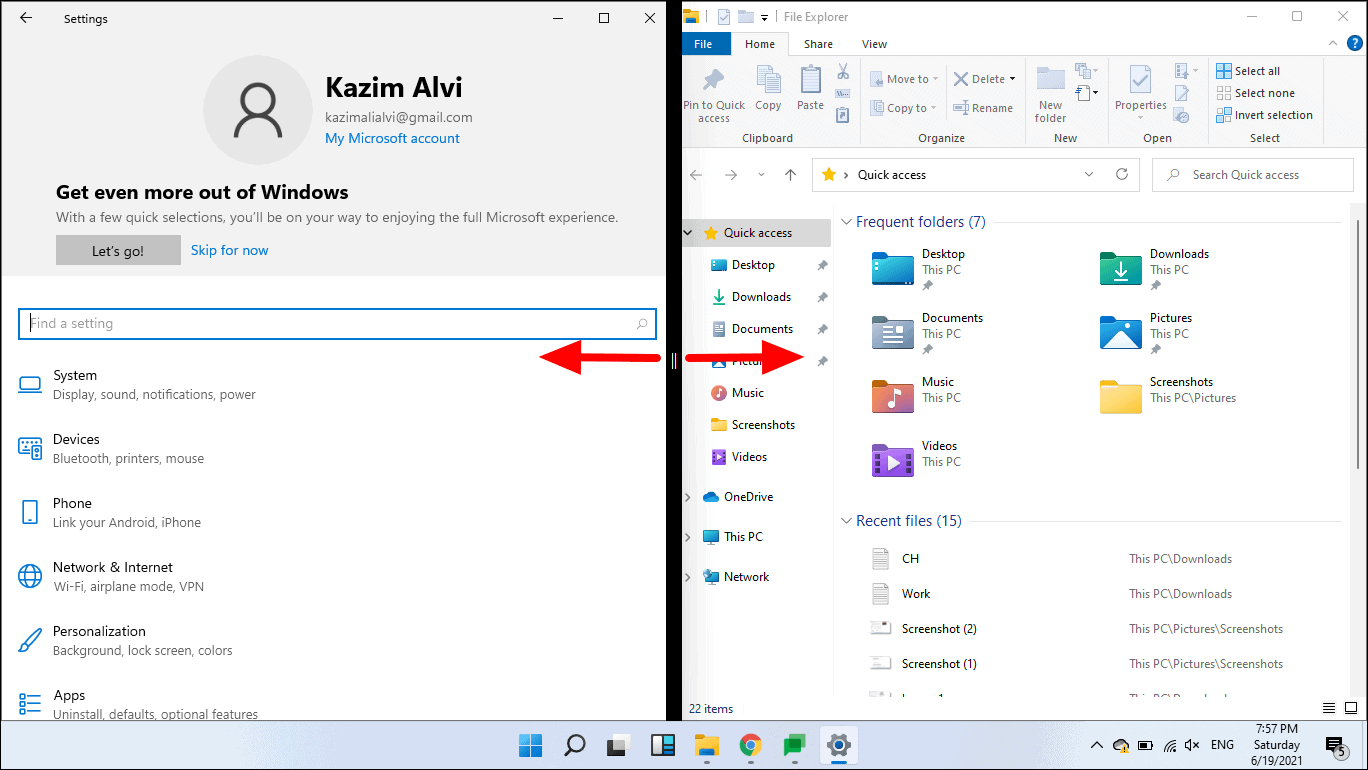Open the address bar history dropdown
The image size is (1368, 770).
(x=1089, y=174)
